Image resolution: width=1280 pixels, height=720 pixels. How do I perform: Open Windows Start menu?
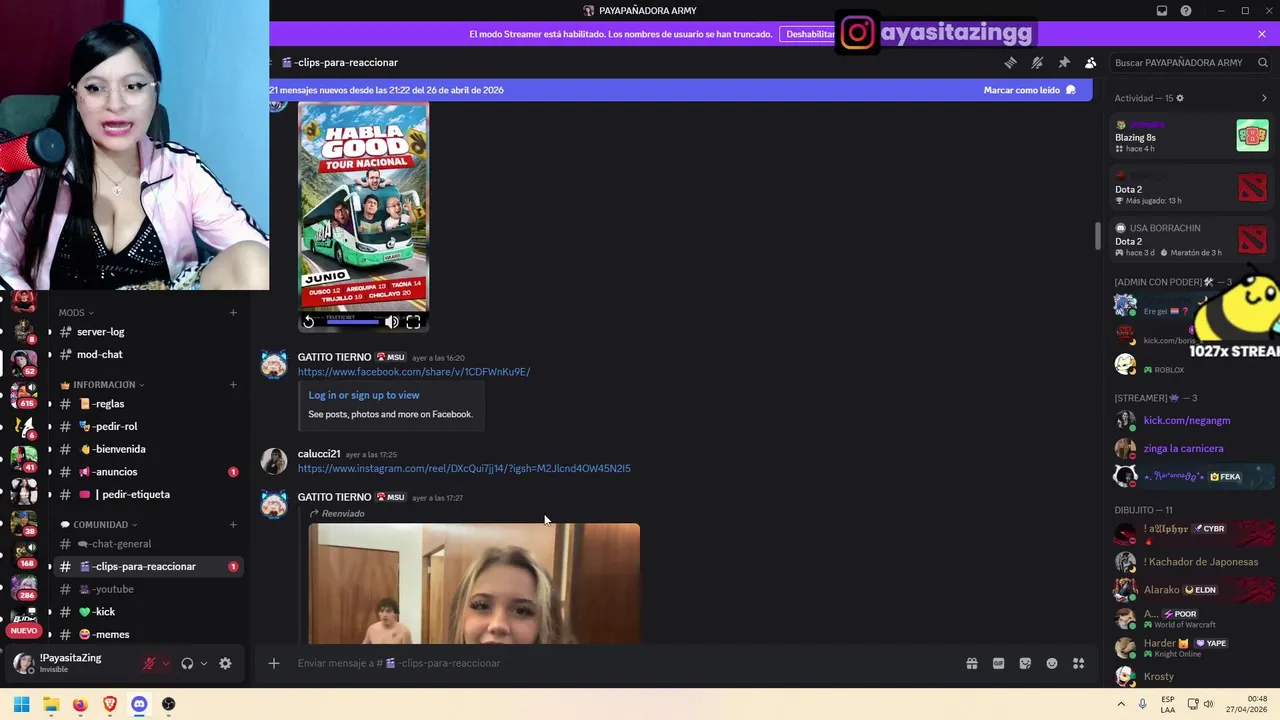(21, 704)
